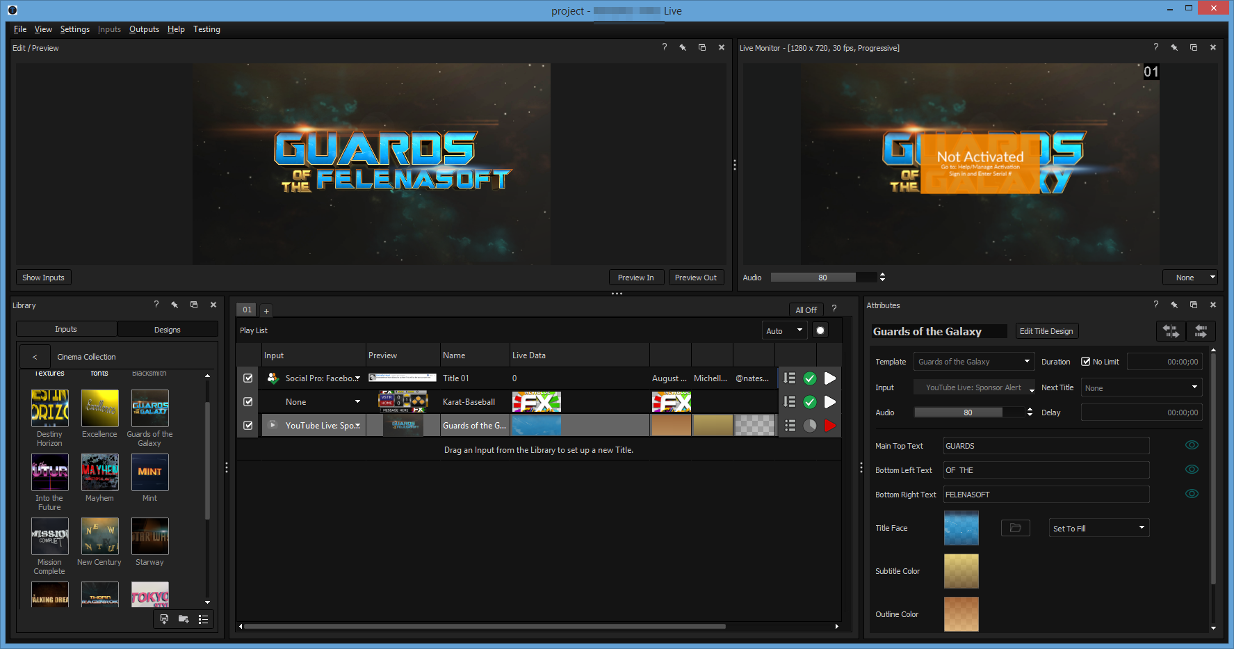Float the Library panel window
This screenshot has width=1234, height=649.
tap(194, 305)
